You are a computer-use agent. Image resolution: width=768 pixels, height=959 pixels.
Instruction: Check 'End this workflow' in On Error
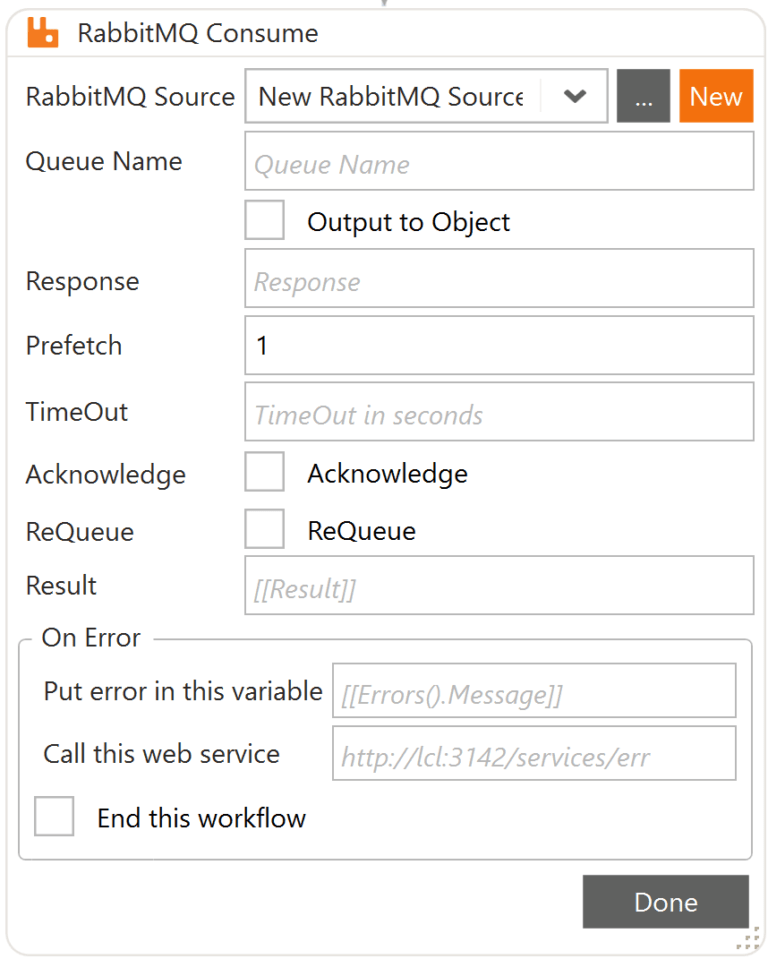[x=53, y=816]
